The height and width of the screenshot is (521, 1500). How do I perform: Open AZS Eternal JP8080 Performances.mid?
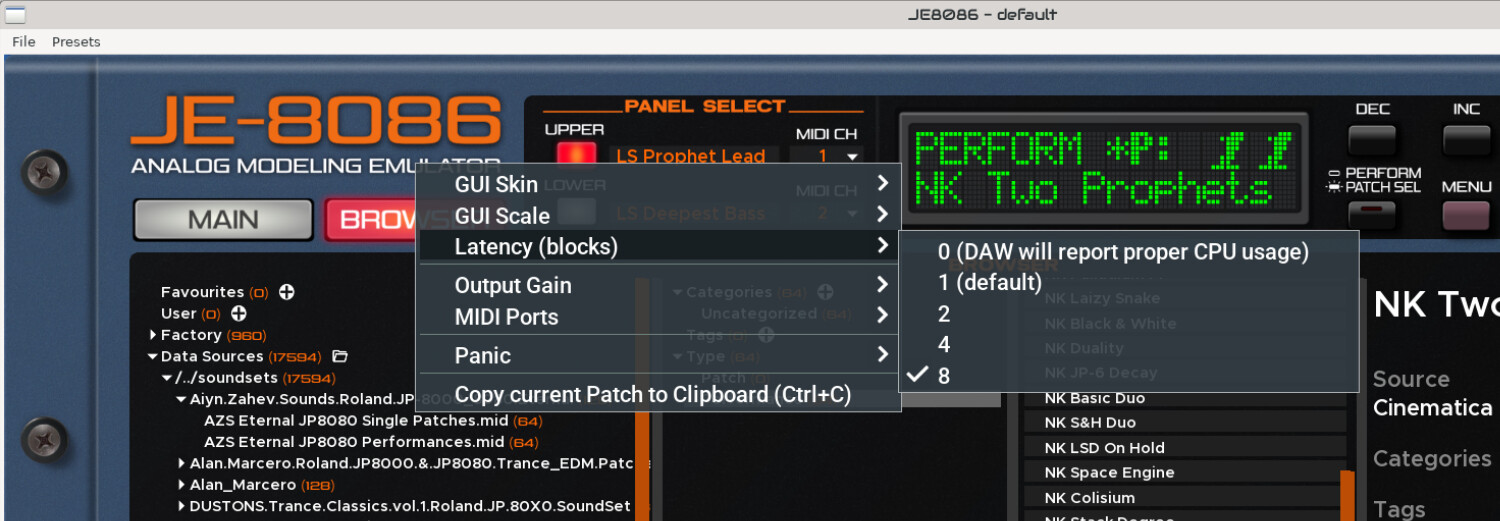coord(354,442)
